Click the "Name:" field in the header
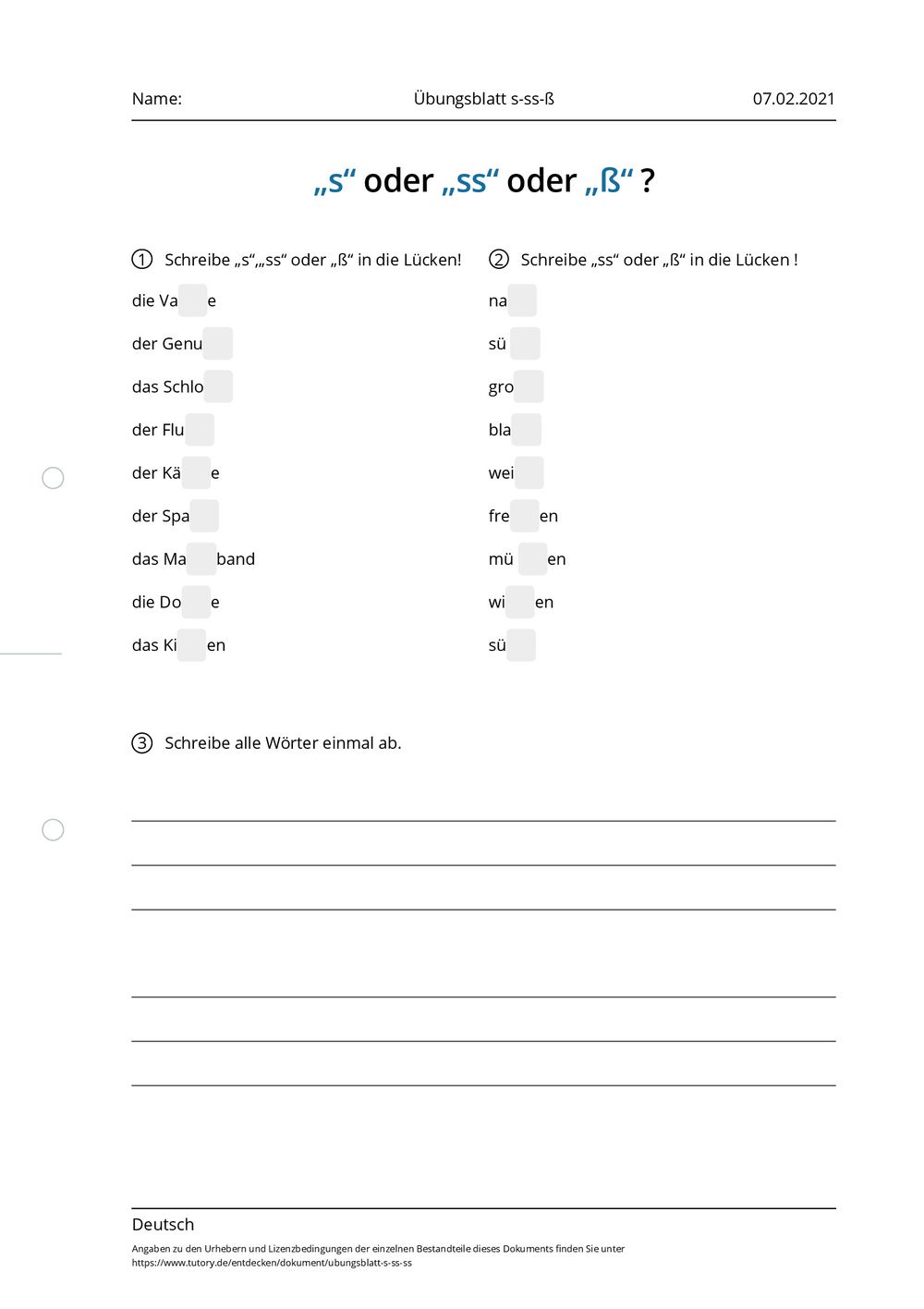Image resolution: width=924 pixels, height=1309 pixels. pyautogui.click(x=157, y=99)
